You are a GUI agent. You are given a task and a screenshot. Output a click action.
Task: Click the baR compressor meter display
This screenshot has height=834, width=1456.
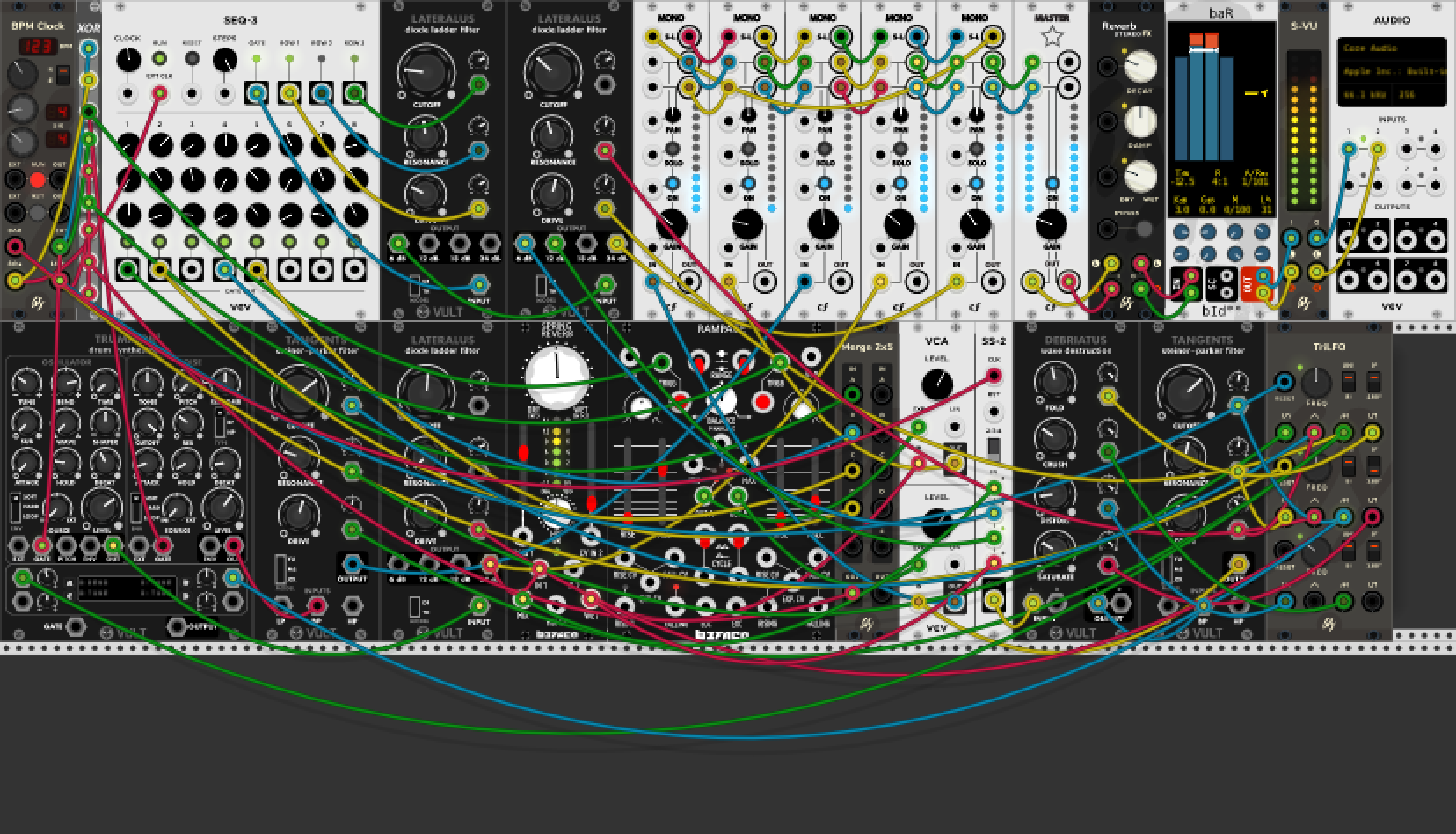[x=1222, y=118]
